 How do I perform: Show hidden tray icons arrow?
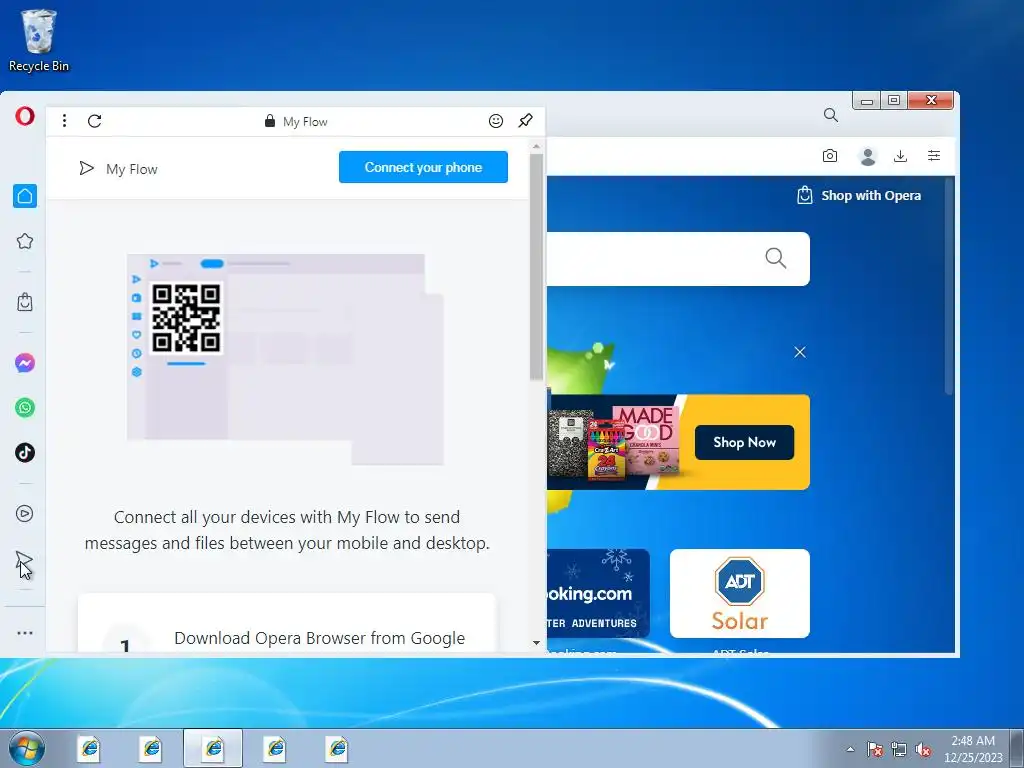click(850, 749)
